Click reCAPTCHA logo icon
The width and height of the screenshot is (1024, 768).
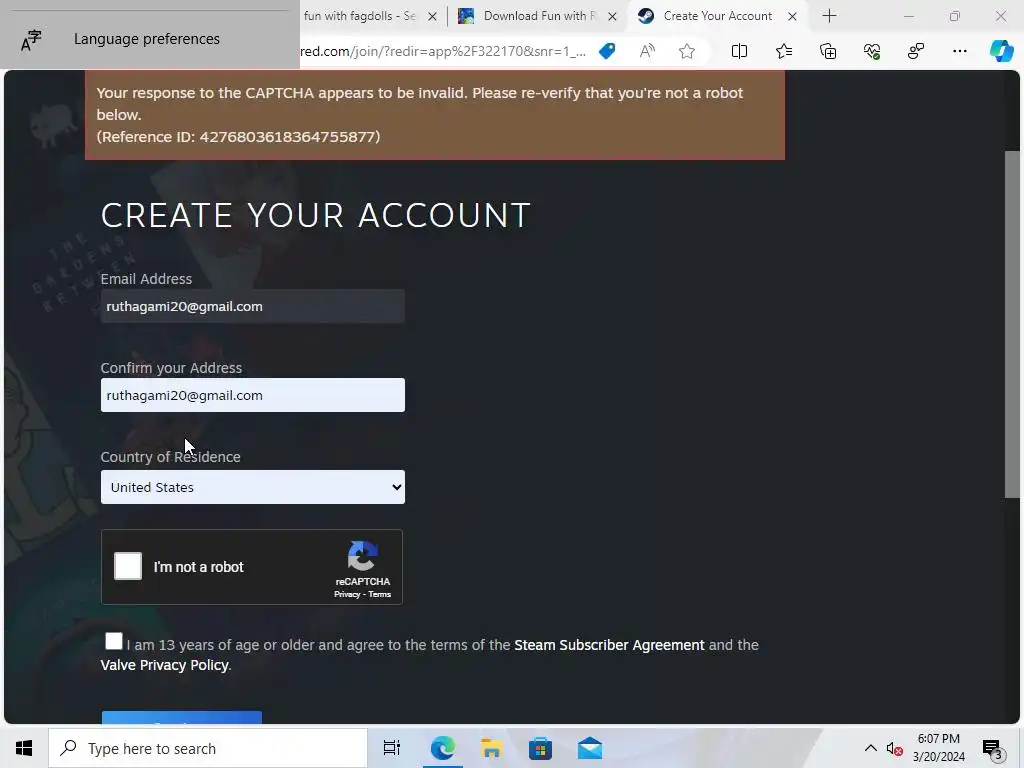tap(362, 556)
